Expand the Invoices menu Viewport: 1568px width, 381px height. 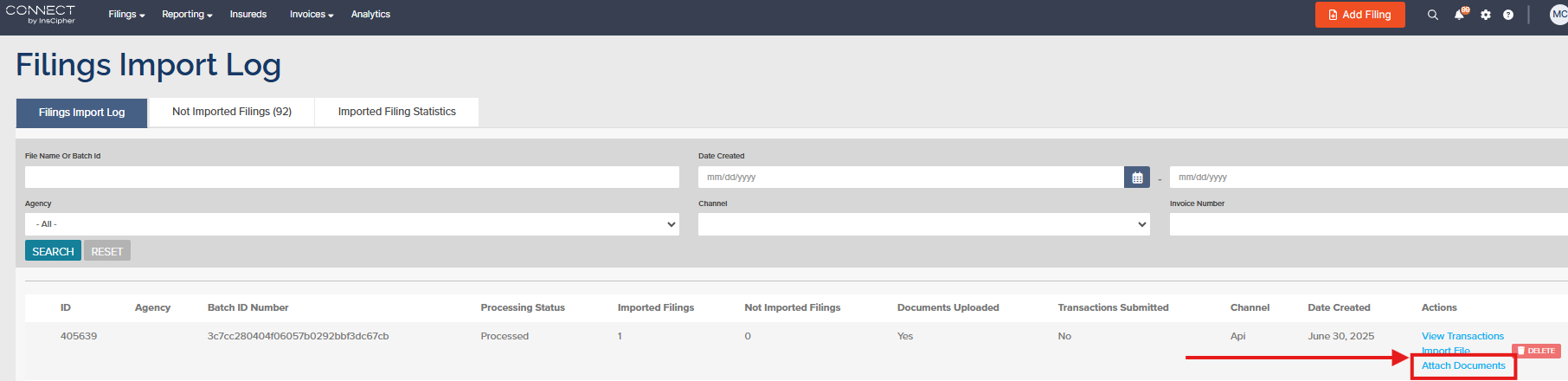[312, 15]
